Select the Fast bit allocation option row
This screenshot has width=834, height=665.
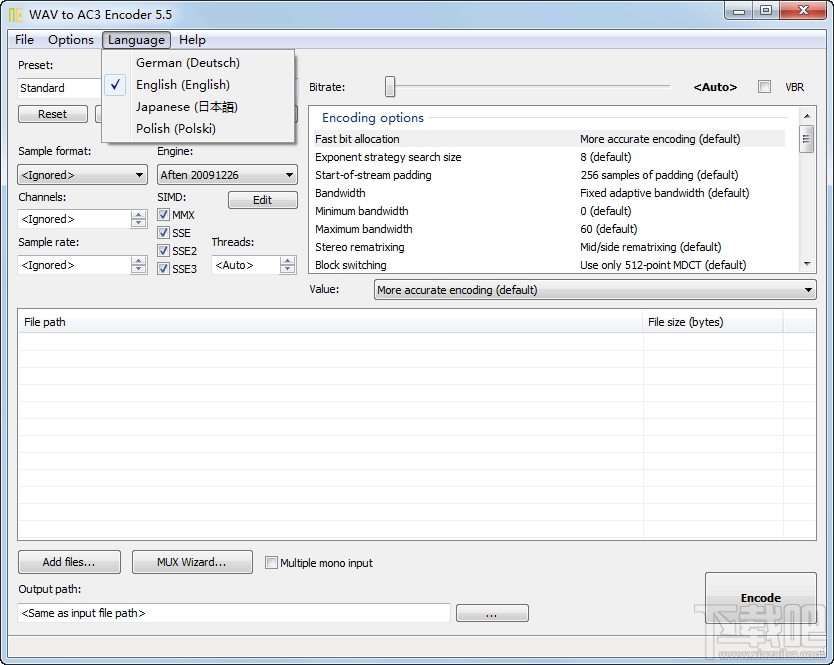pos(450,139)
